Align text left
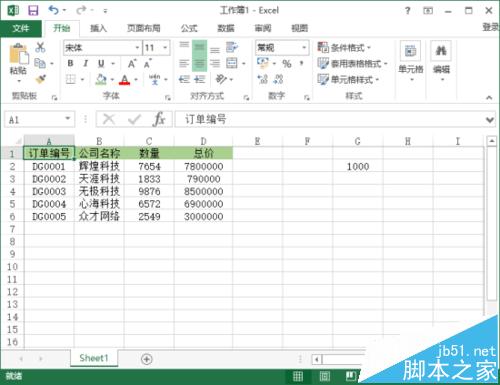This screenshot has width=500, height=385. (x=184, y=63)
